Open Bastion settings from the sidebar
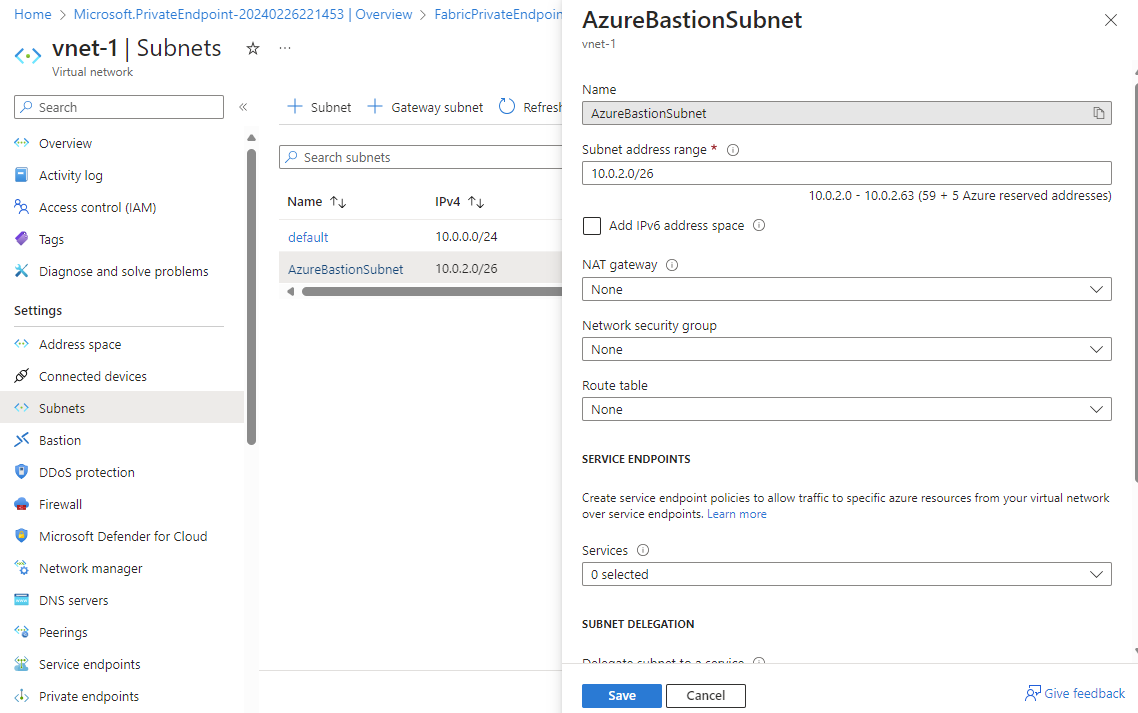1138x713 pixels. (61, 439)
